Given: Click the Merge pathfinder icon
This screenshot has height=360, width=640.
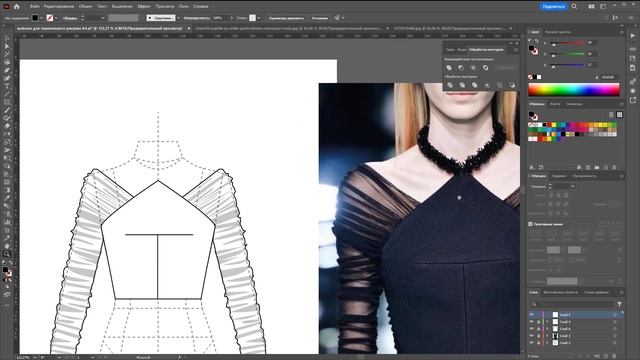Looking at the screenshot, I should pos(474,85).
